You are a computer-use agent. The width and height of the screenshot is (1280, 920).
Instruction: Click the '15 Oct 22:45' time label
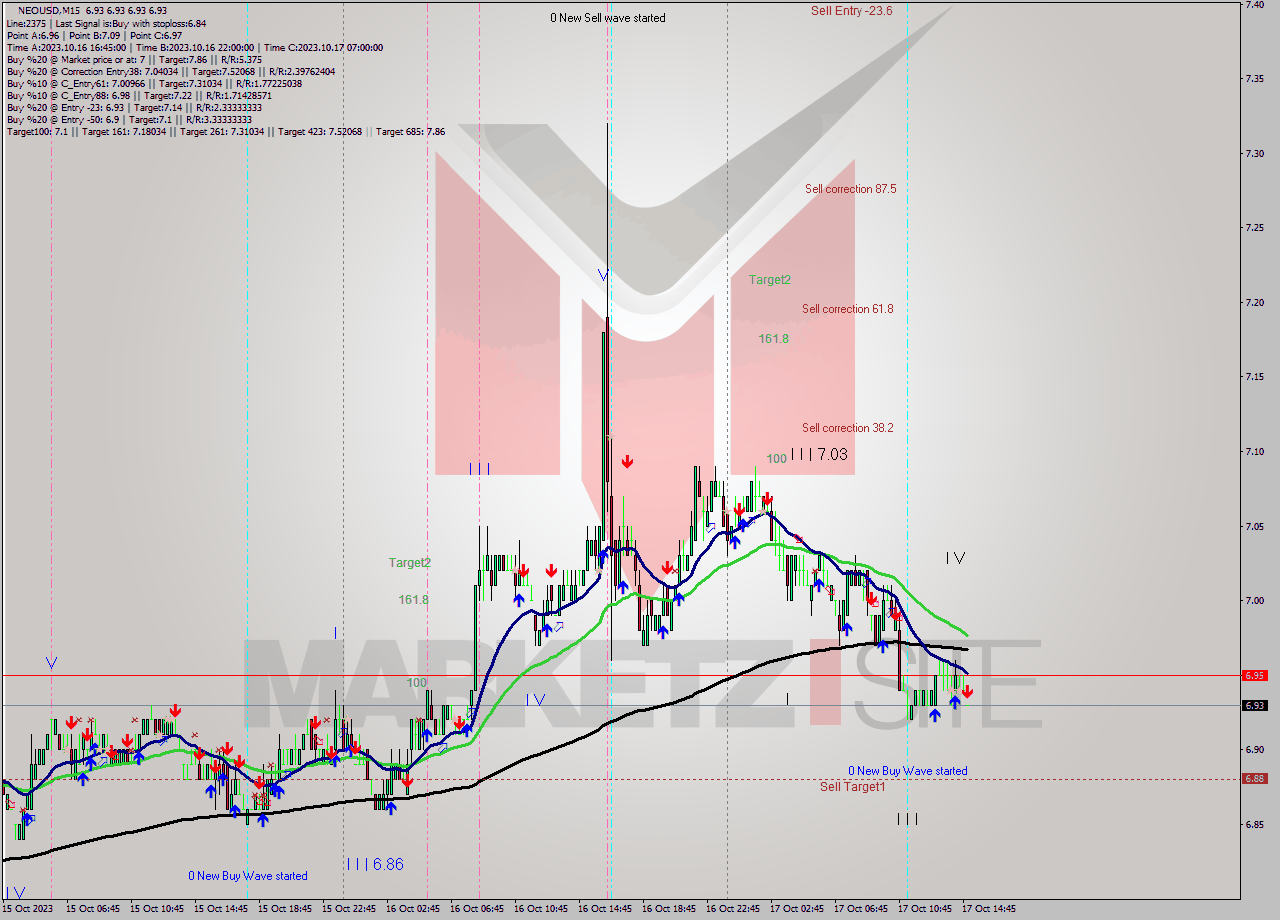point(349,909)
